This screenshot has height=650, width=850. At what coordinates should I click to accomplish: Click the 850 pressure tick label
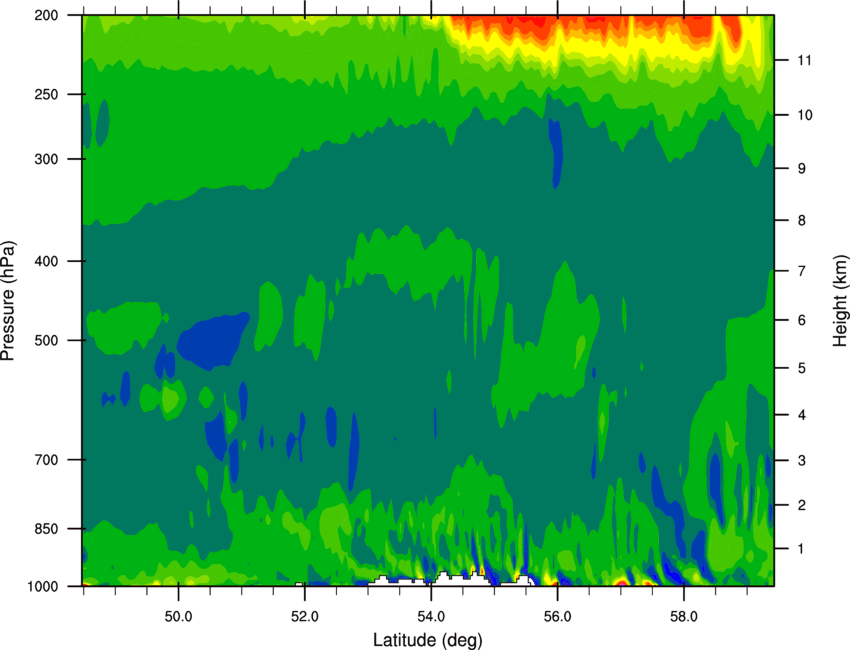tap(47, 529)
